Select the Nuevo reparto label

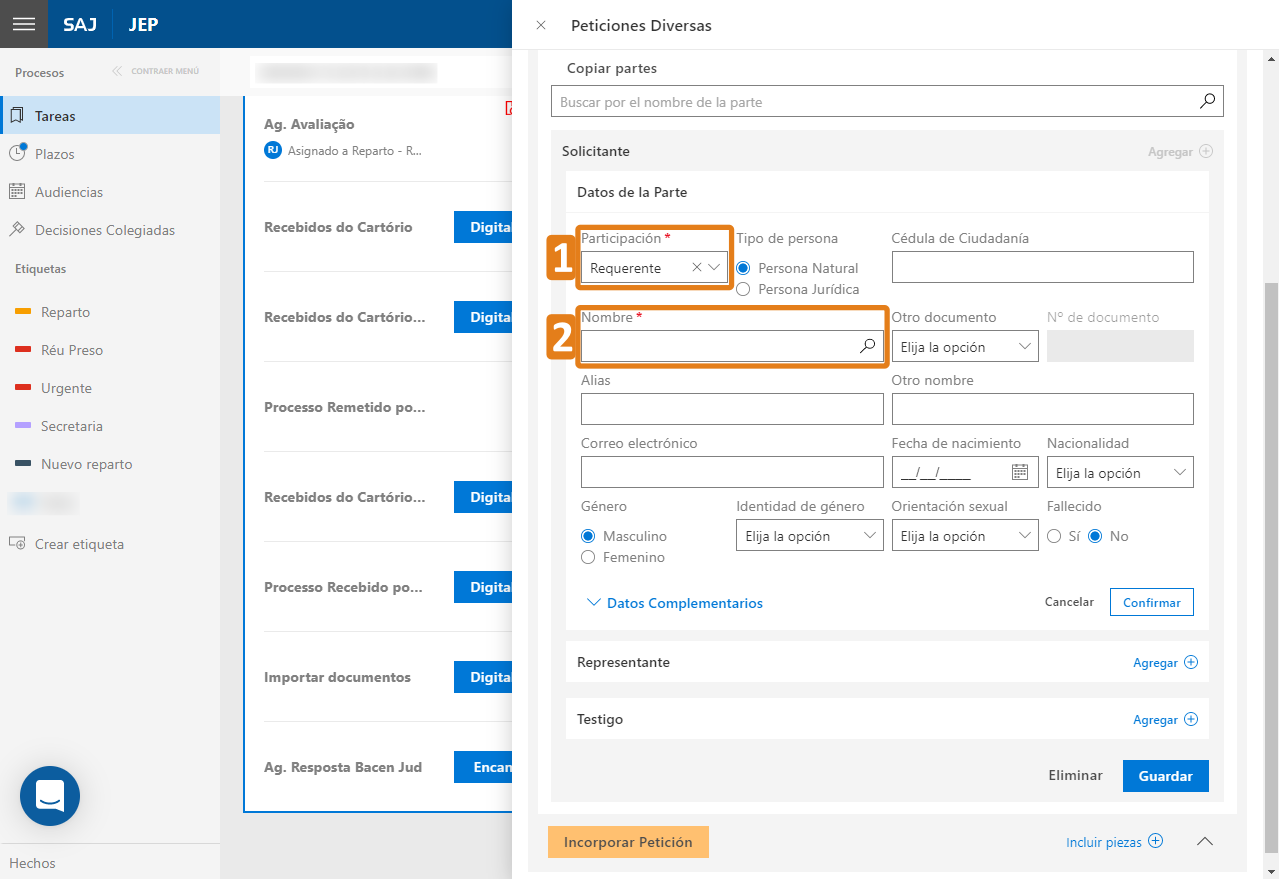(x=86, y=464)
